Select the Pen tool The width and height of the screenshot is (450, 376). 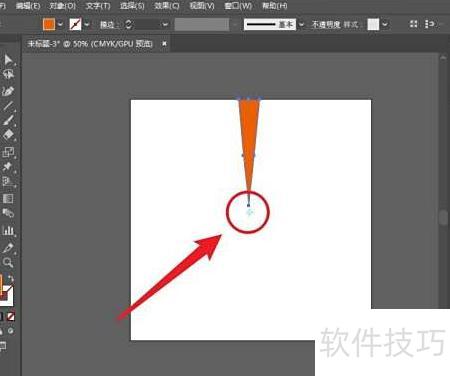coord(8,91)
